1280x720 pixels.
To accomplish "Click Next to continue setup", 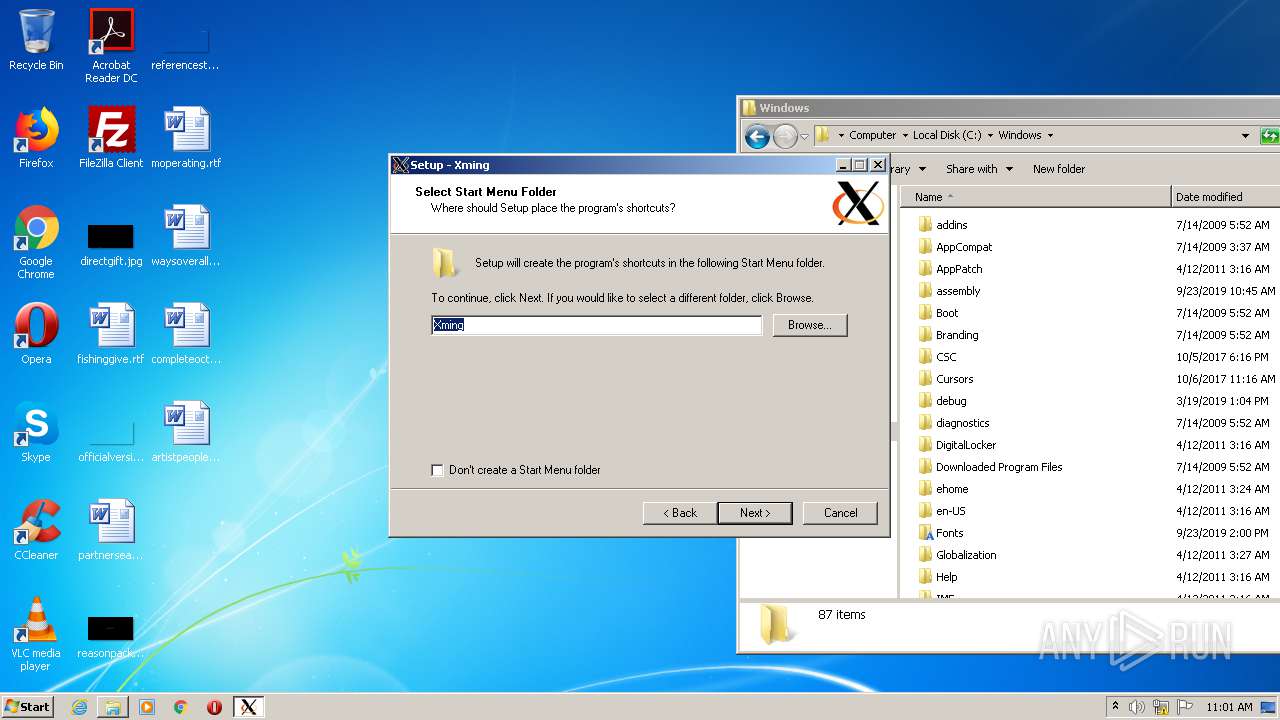I will coord(755,513).
